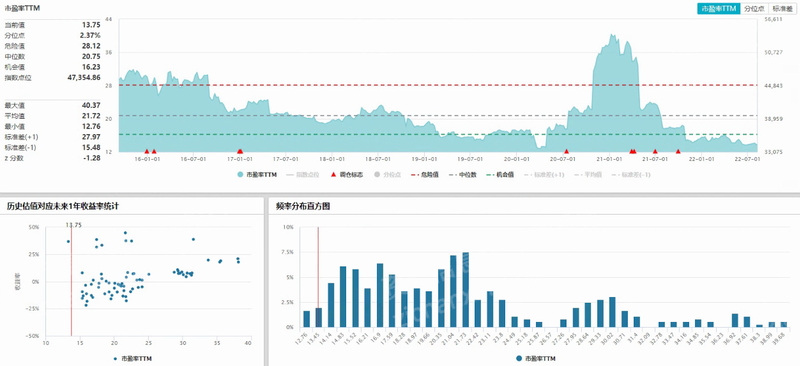Click the 历史估值对应未来1年收益率统计 panel heading
800x366 pixels.
[63, 206]
